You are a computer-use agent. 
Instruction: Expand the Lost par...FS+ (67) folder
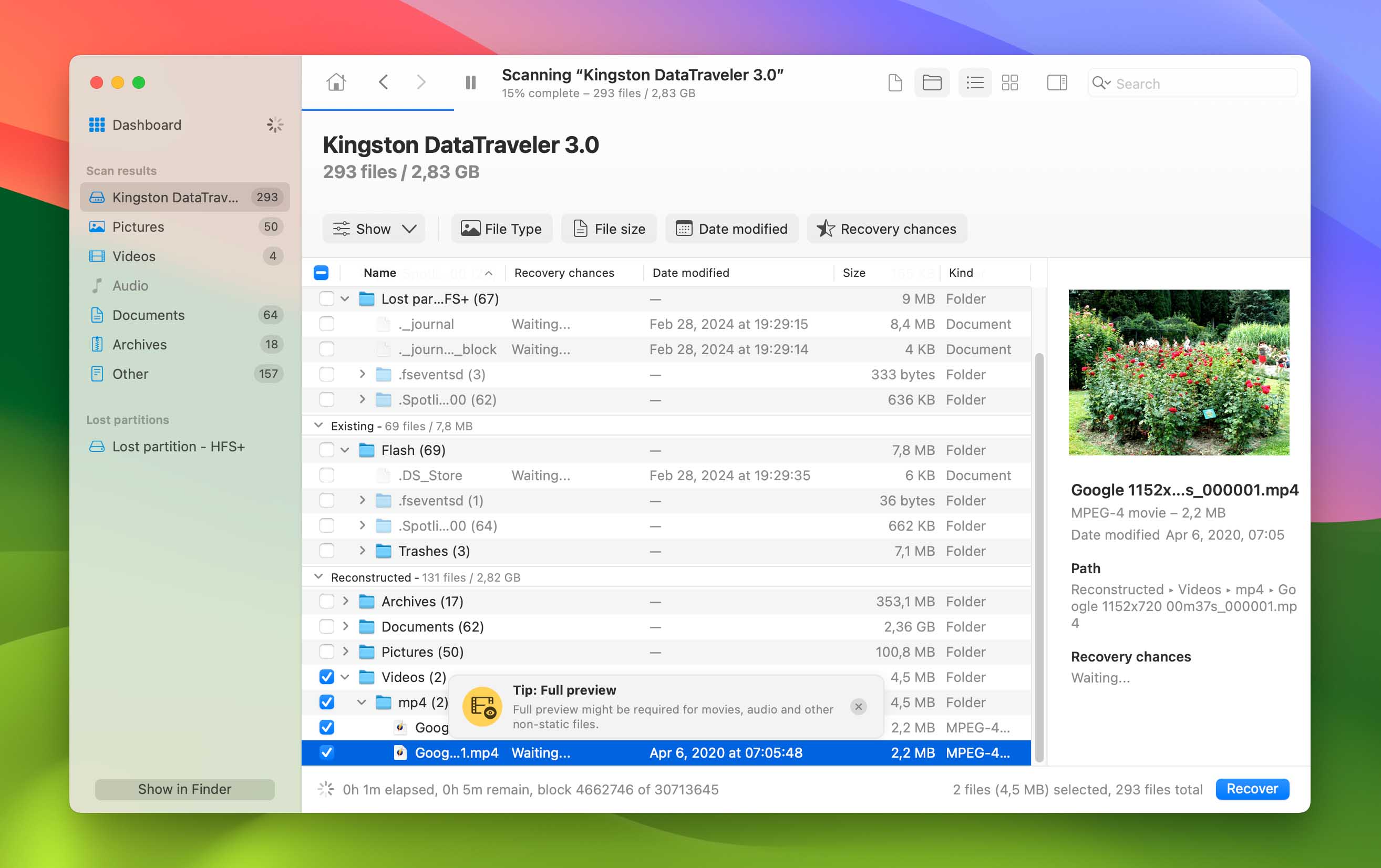click(x=344, y=298)
